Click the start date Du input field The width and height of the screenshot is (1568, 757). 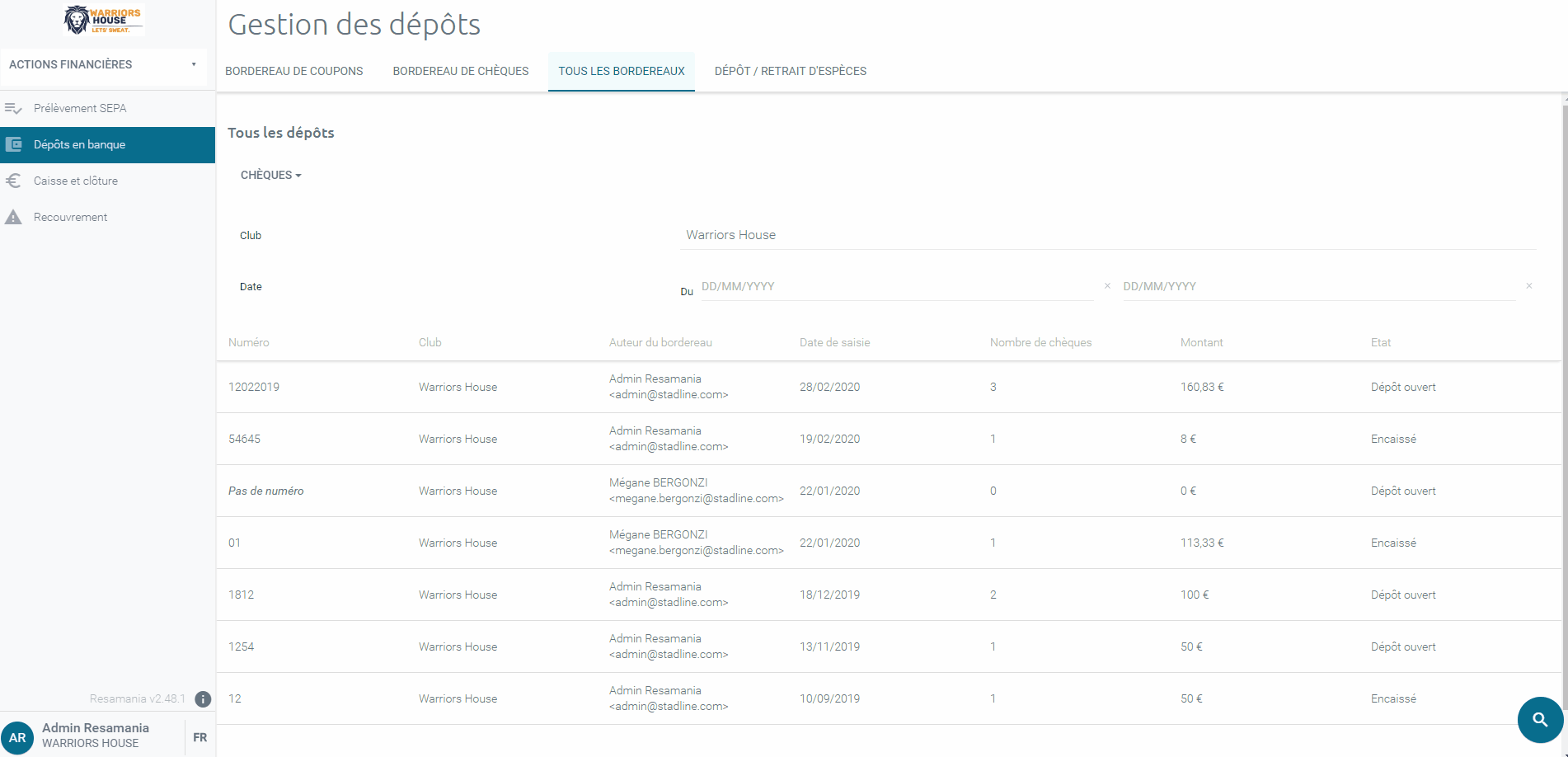coord(897,286)
